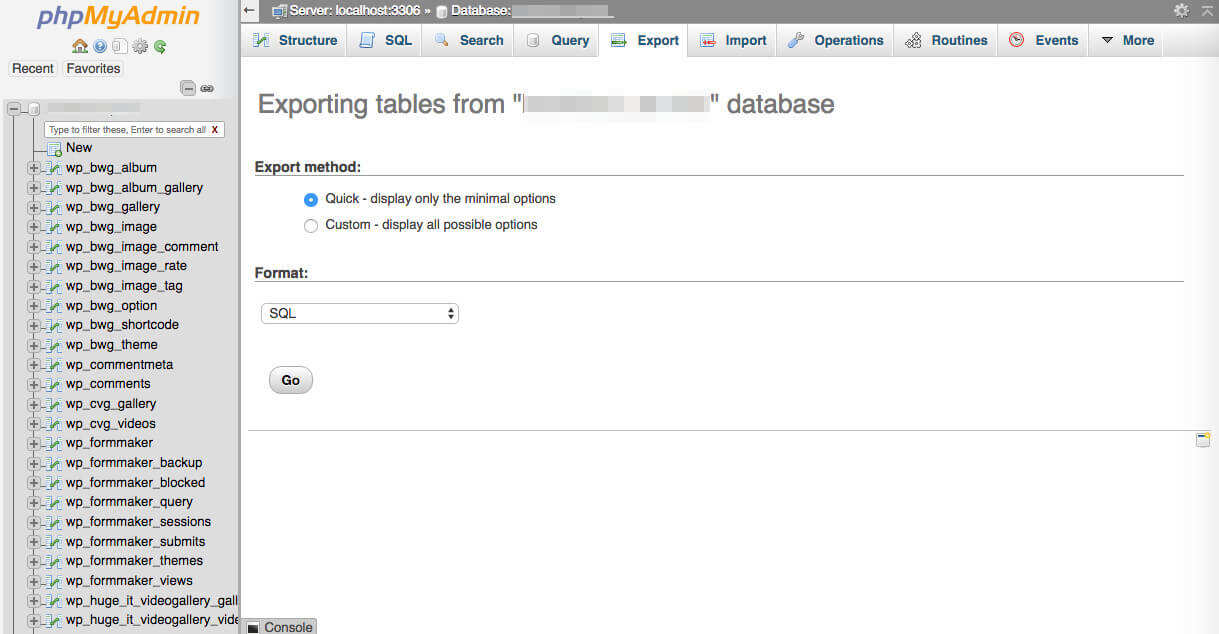The image size is (1219, 634).
Task: Expand the wp_comments table node
Action: [x=34, y=384]
